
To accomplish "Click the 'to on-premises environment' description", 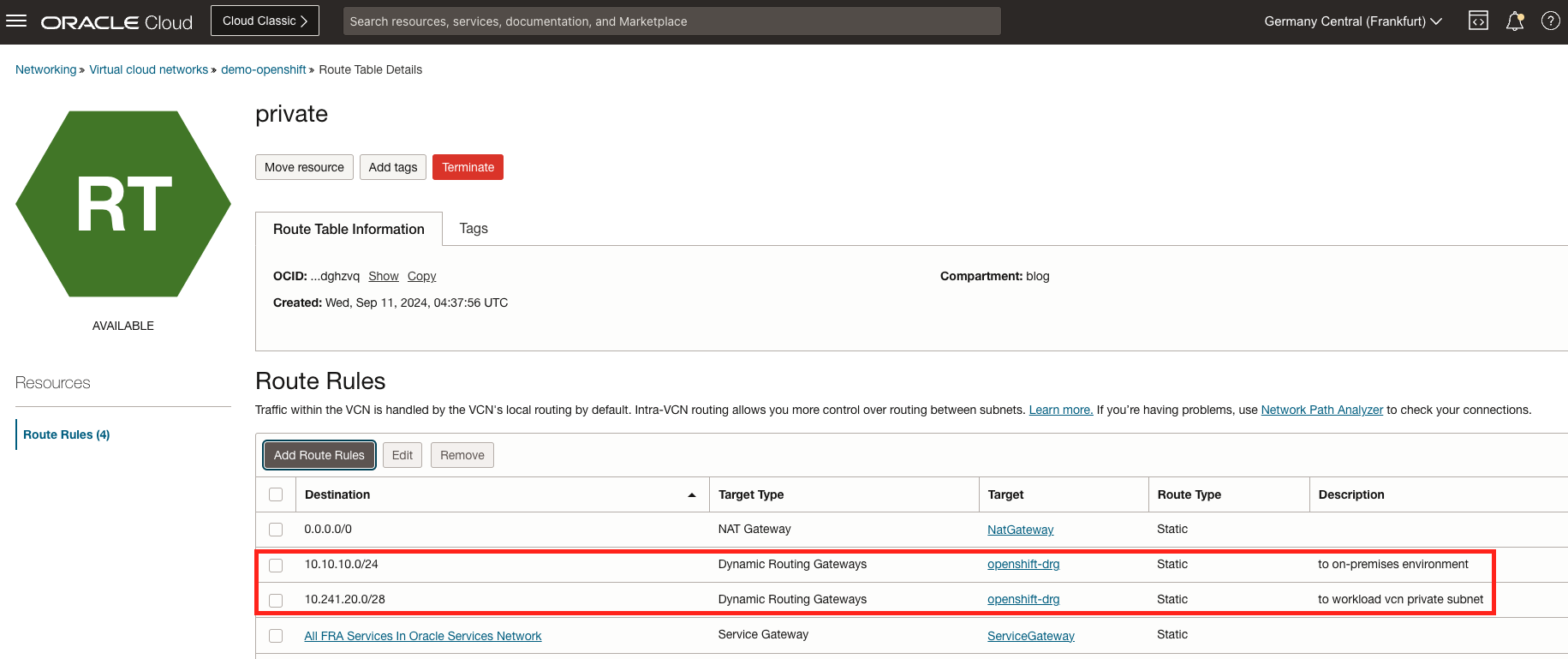I will click(1393, 564).
